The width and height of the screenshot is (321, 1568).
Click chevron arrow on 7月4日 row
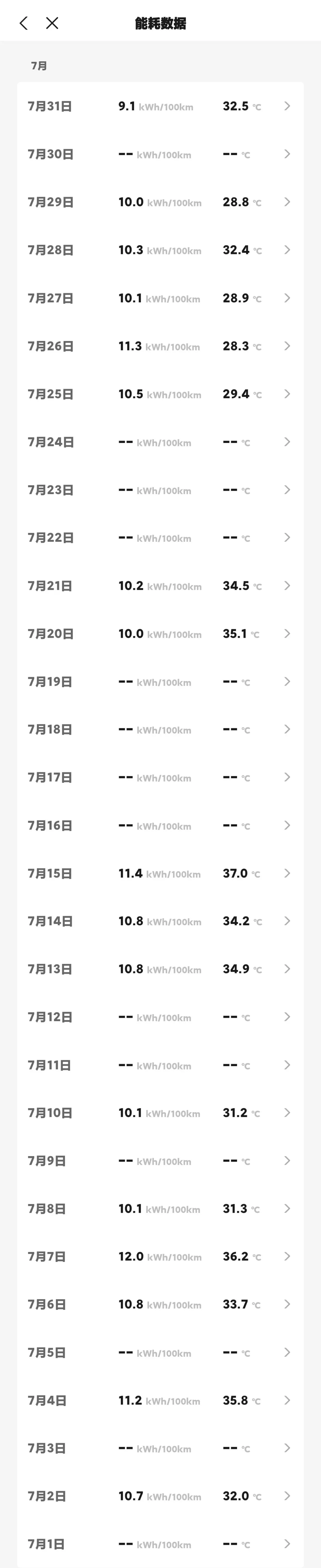pos(287,1400)
